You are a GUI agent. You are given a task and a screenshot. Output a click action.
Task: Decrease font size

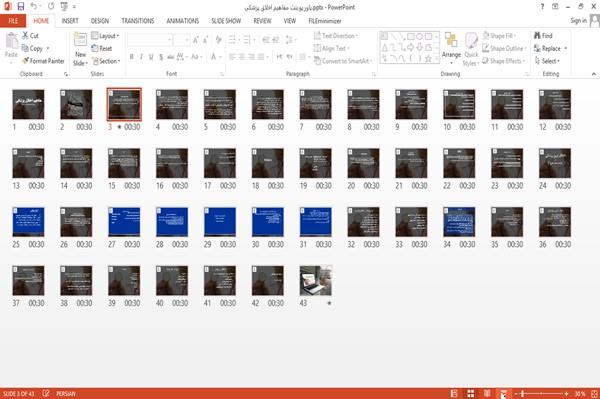coord(205,40)
